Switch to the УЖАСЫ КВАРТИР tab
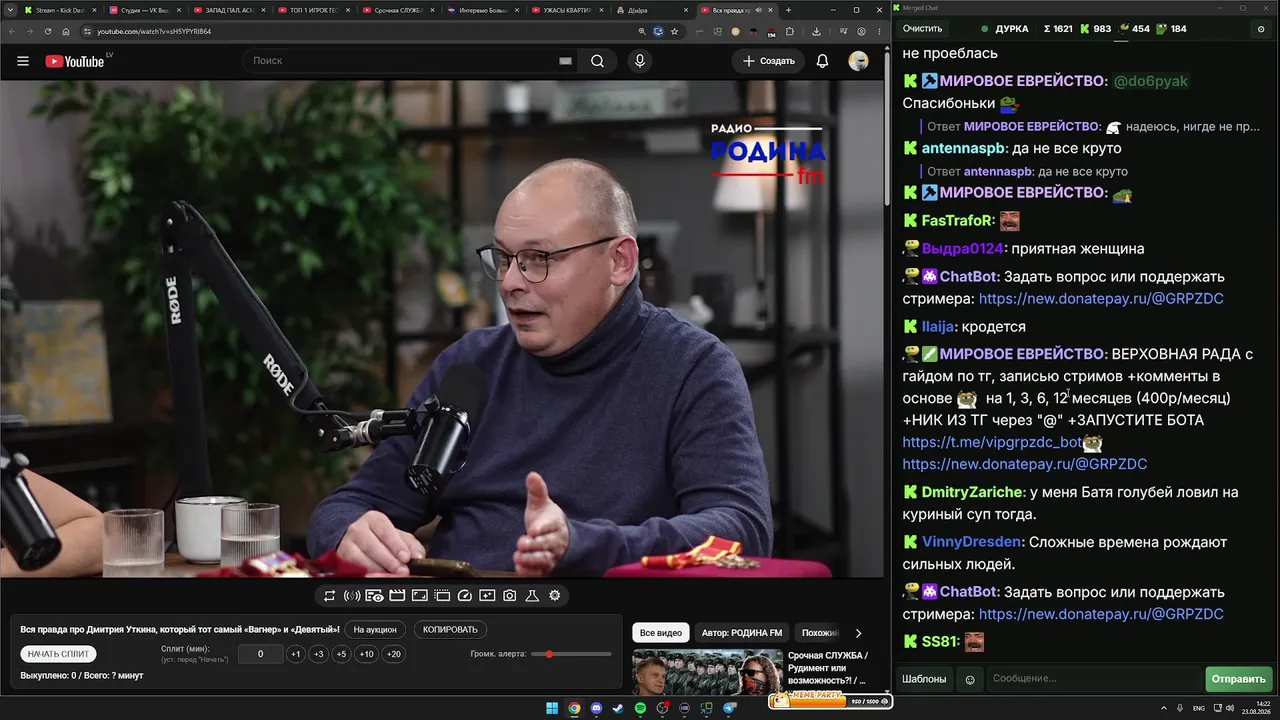Viewport: 1280px width, 720px height. point(567,10)
